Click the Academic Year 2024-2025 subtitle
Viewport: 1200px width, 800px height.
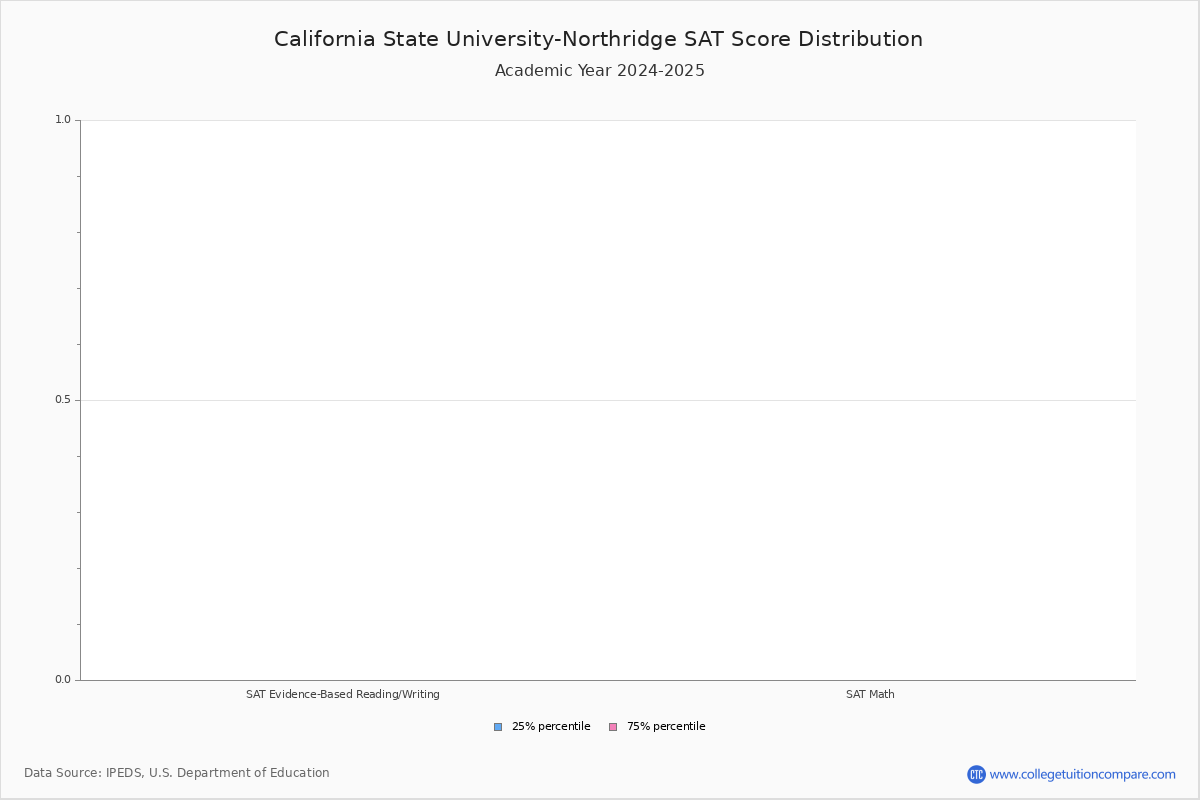[599, 70]
